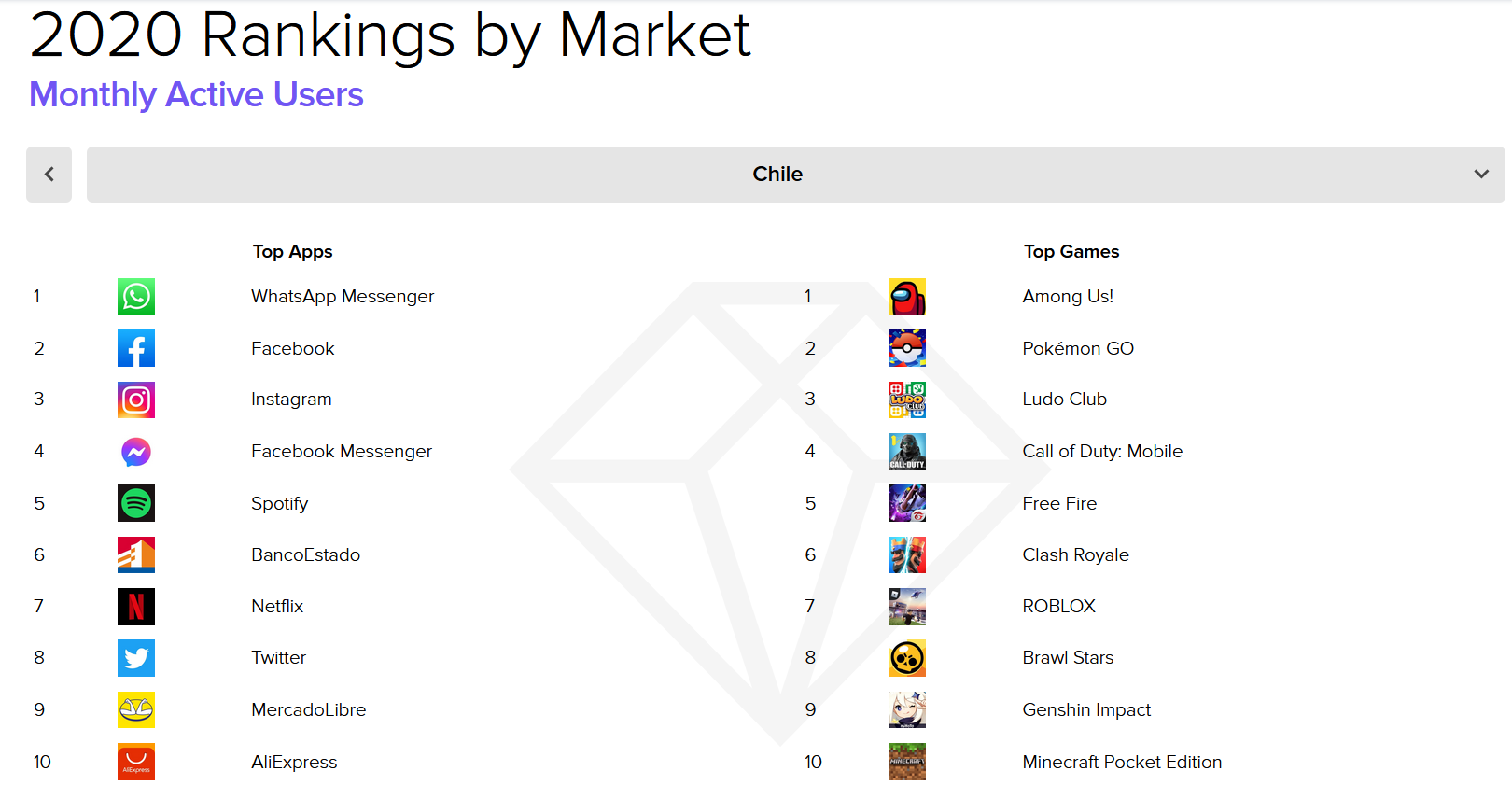Go to previous market with left arrow
The width and height of the screenshot is (1512, 785).
pyautogui.click(x=49, y=175)
